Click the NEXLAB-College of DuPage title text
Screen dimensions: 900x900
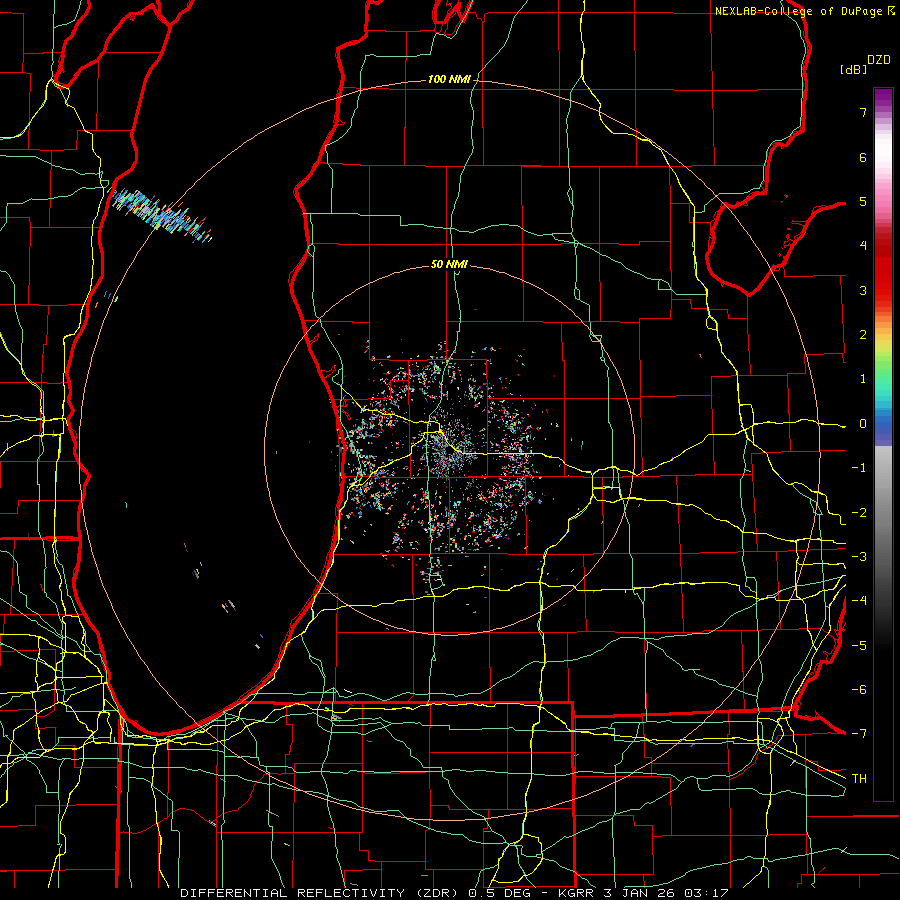pyautogui.click(x=798, y=11)
